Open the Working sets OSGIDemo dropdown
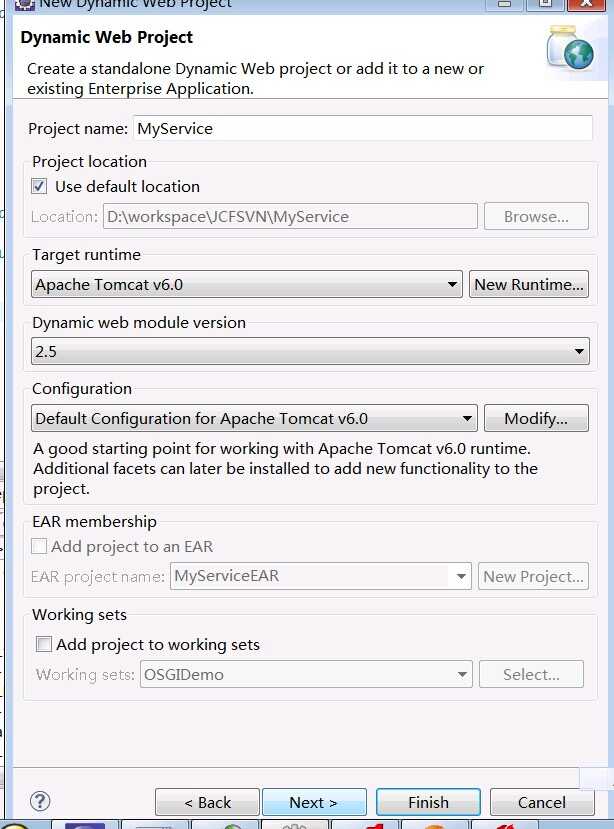614x829 pixels. 306,674
